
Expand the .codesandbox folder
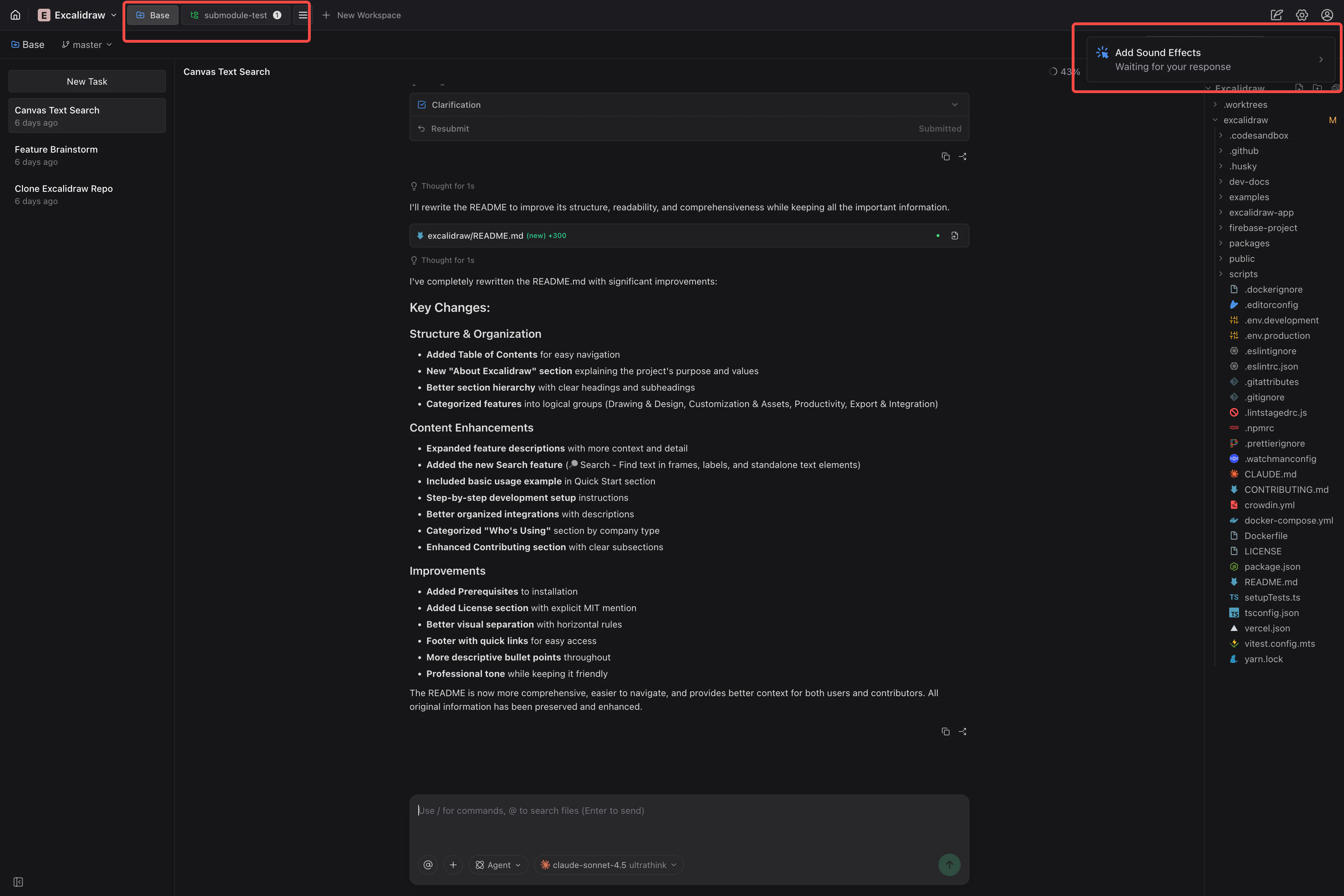(x=1220, y=135)
